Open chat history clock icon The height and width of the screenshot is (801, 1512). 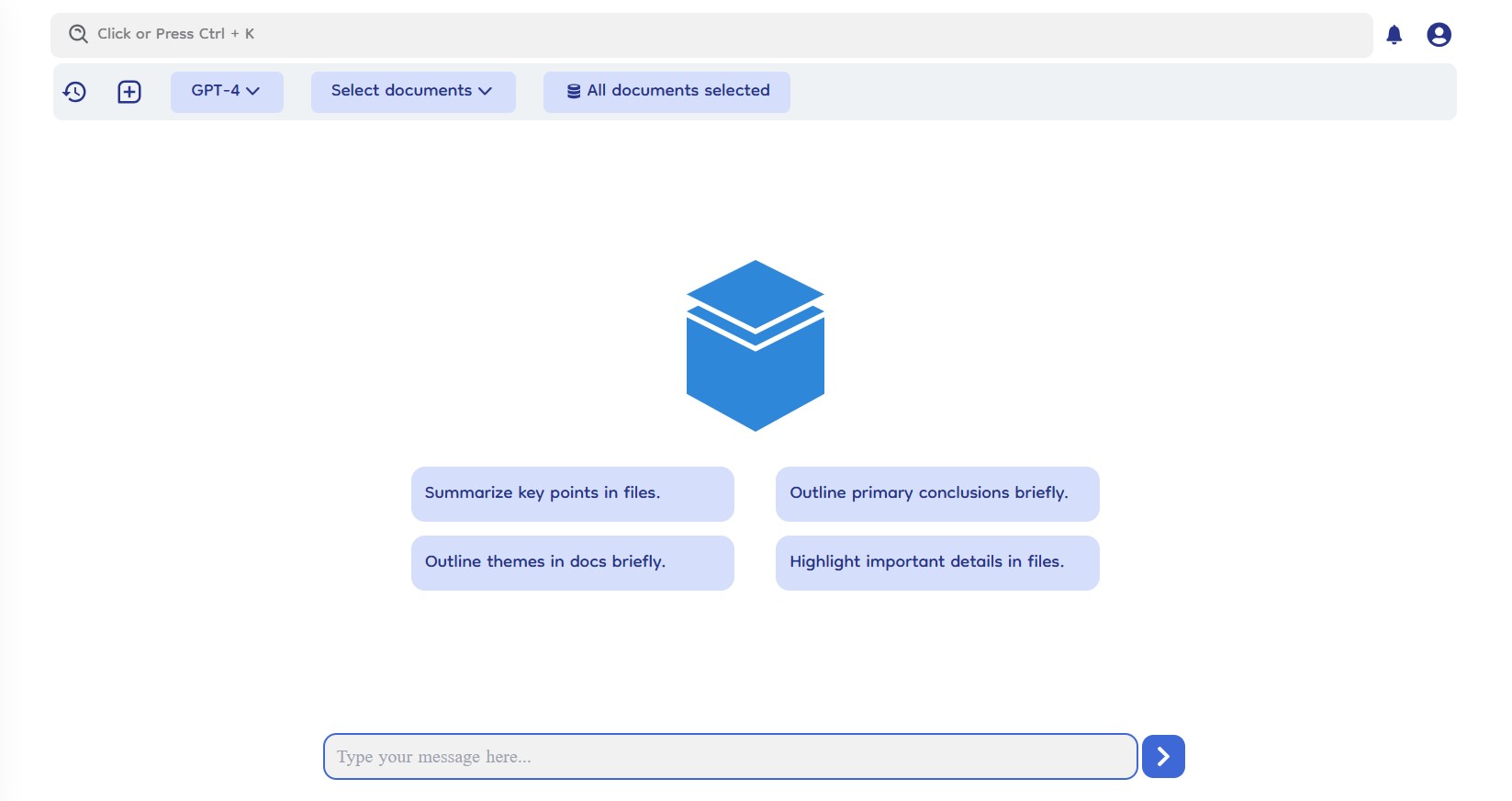(x=74, y=92)
